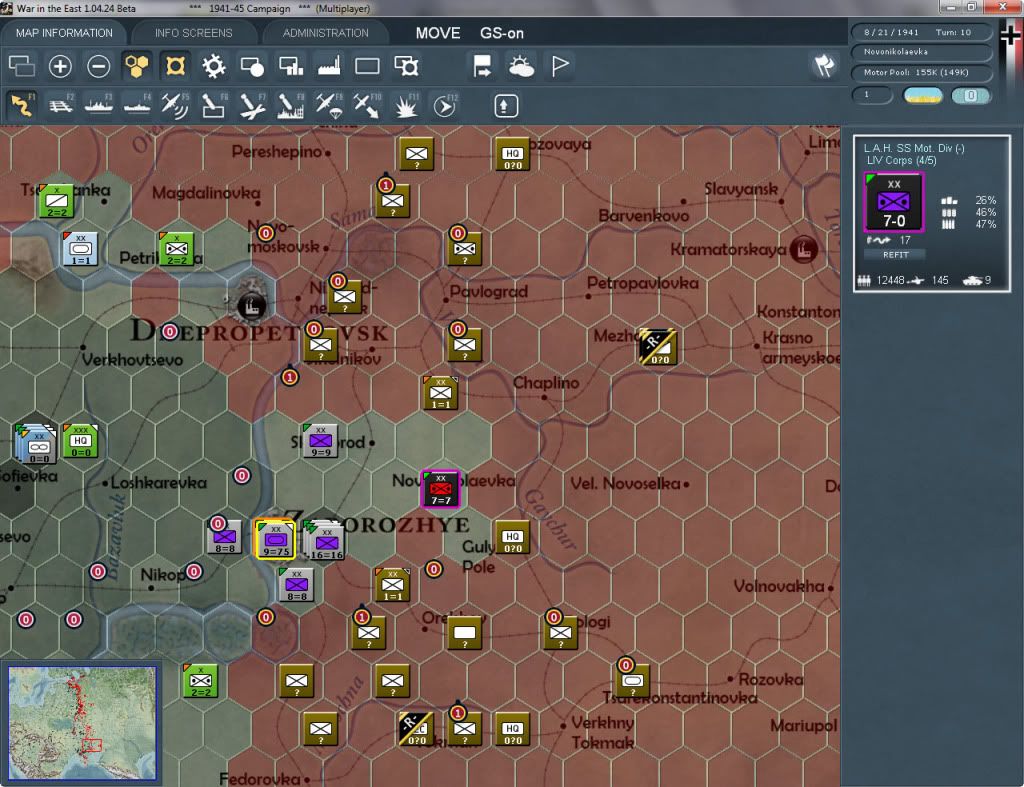This screenshot has width=1024, height=787.
Task: Select the F4 amphibious transport mode icon
Action: pos(136,105)
